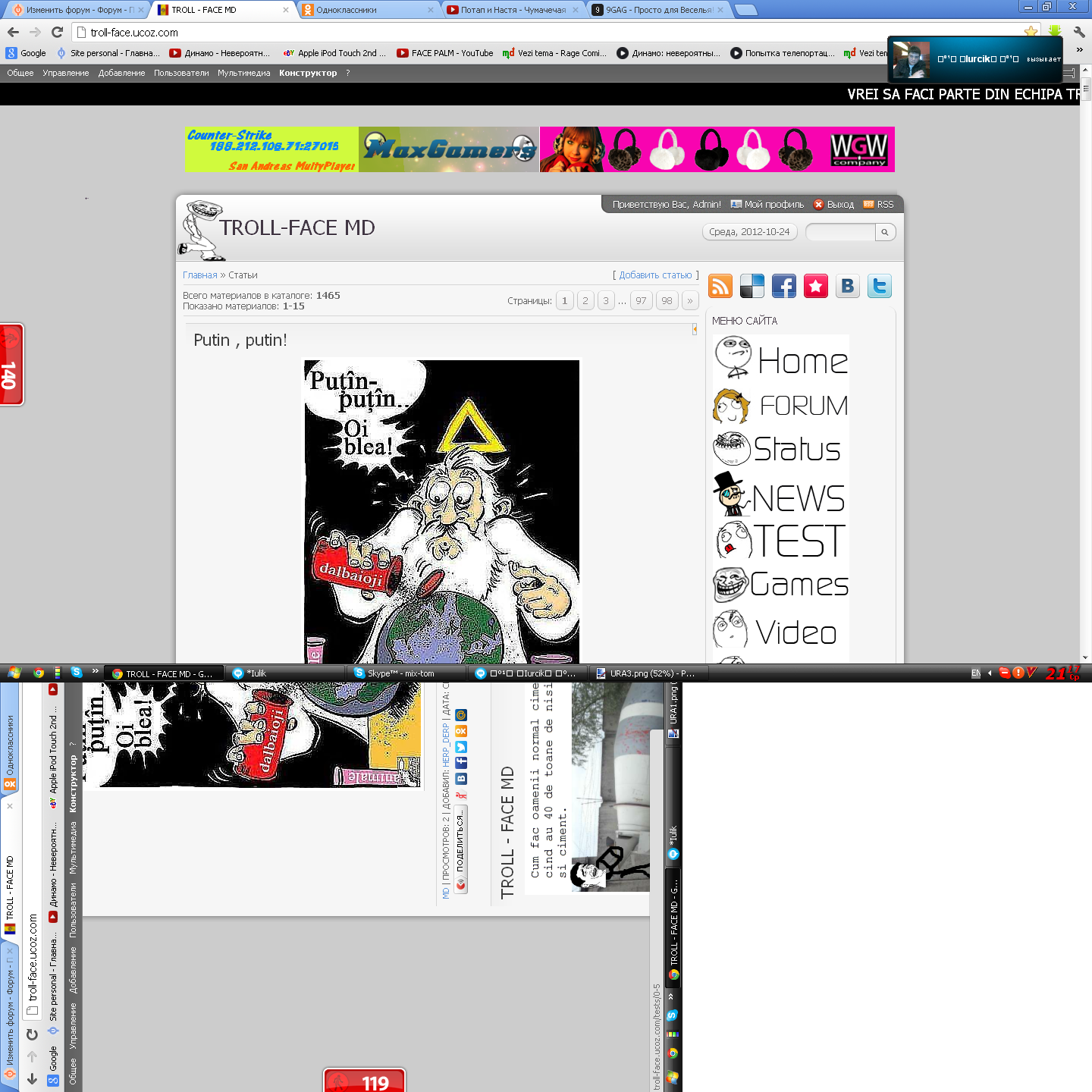This screenshot has width=1092, height=1092.
Task: Open the Конструктор admin menu
Action: 308,73
